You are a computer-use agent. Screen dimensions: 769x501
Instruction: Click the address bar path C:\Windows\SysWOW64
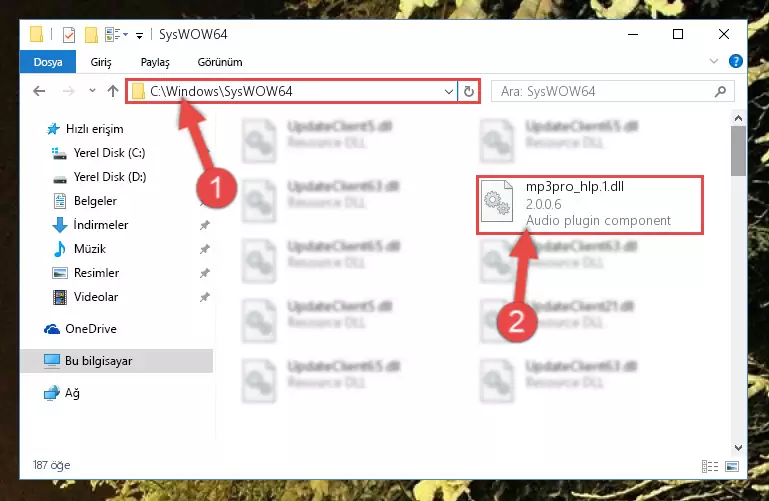[221, 91]
